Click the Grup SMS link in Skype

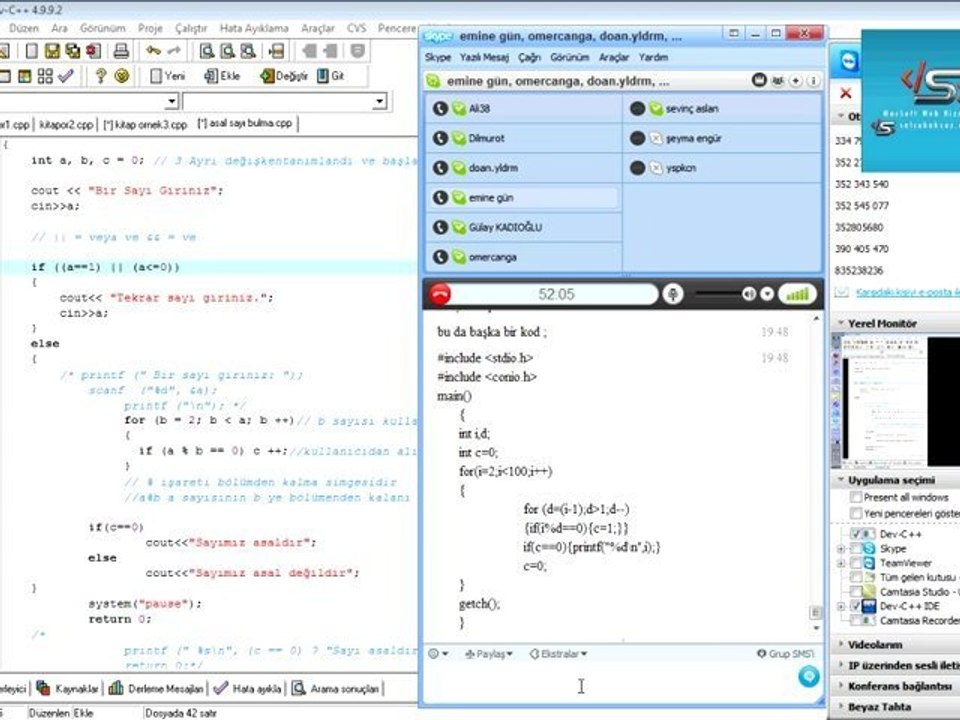click(786, 654)
